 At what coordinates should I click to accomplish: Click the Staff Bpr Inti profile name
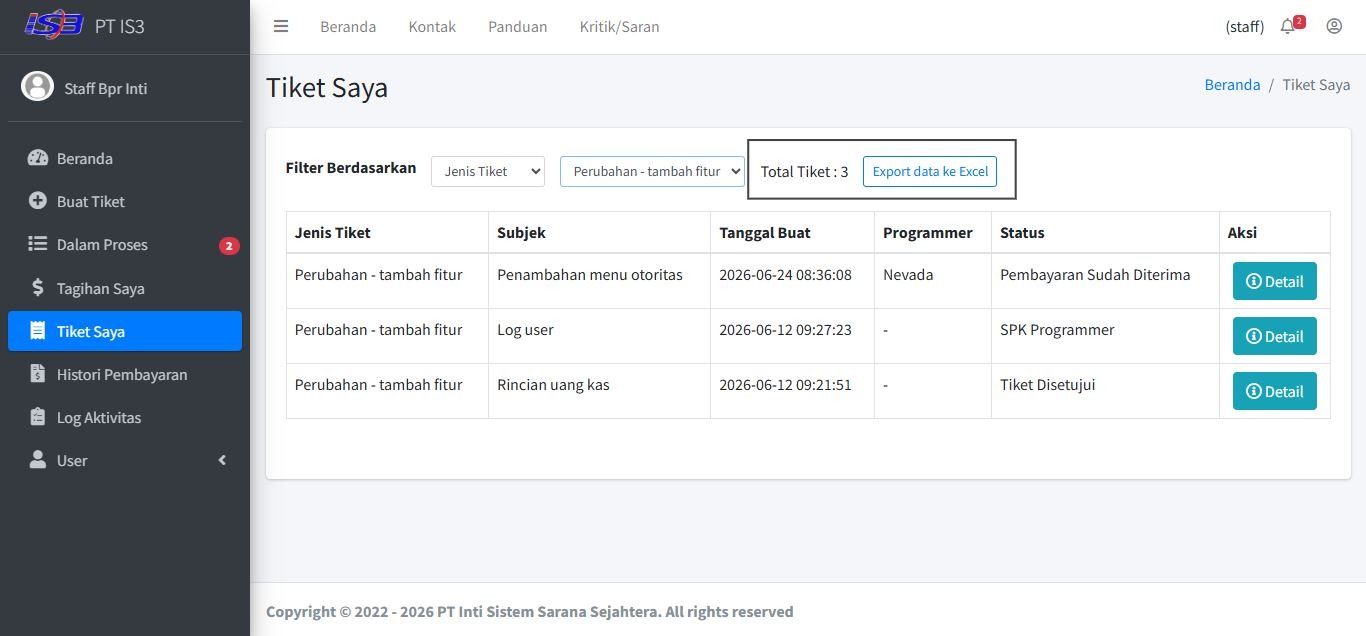106,88
